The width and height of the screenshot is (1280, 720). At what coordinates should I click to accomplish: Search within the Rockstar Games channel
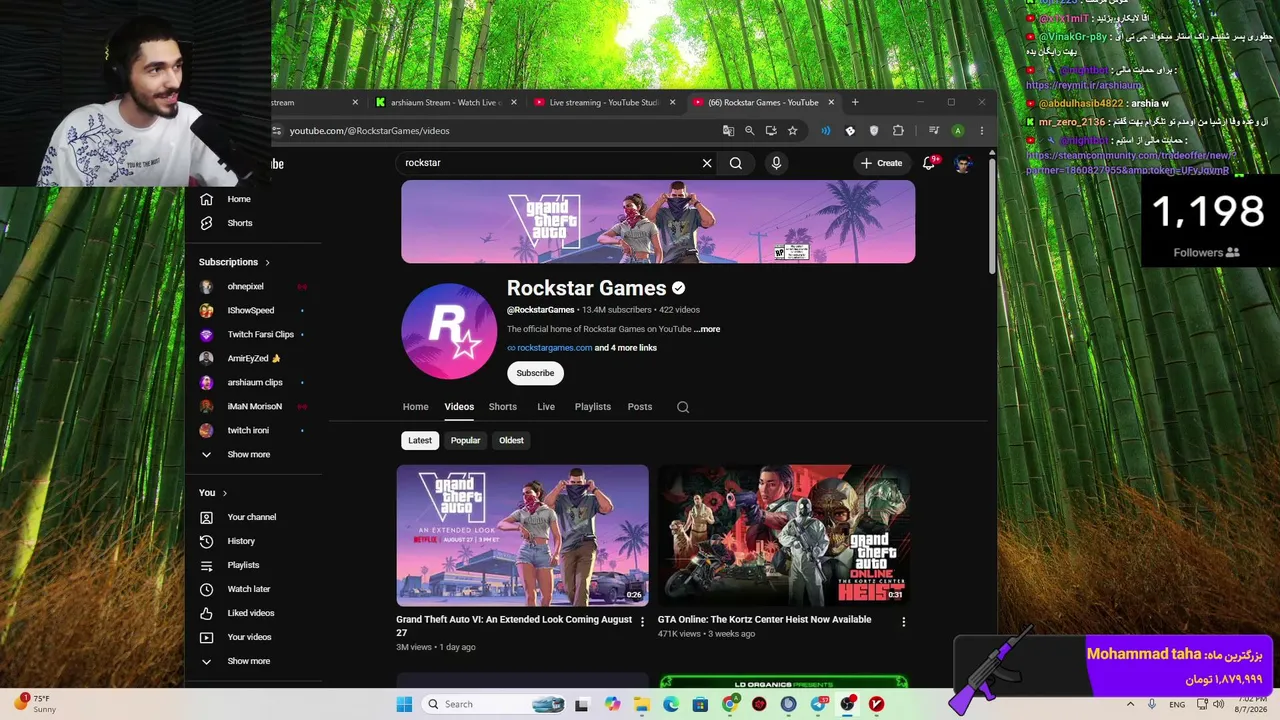(x=683, y=407)
